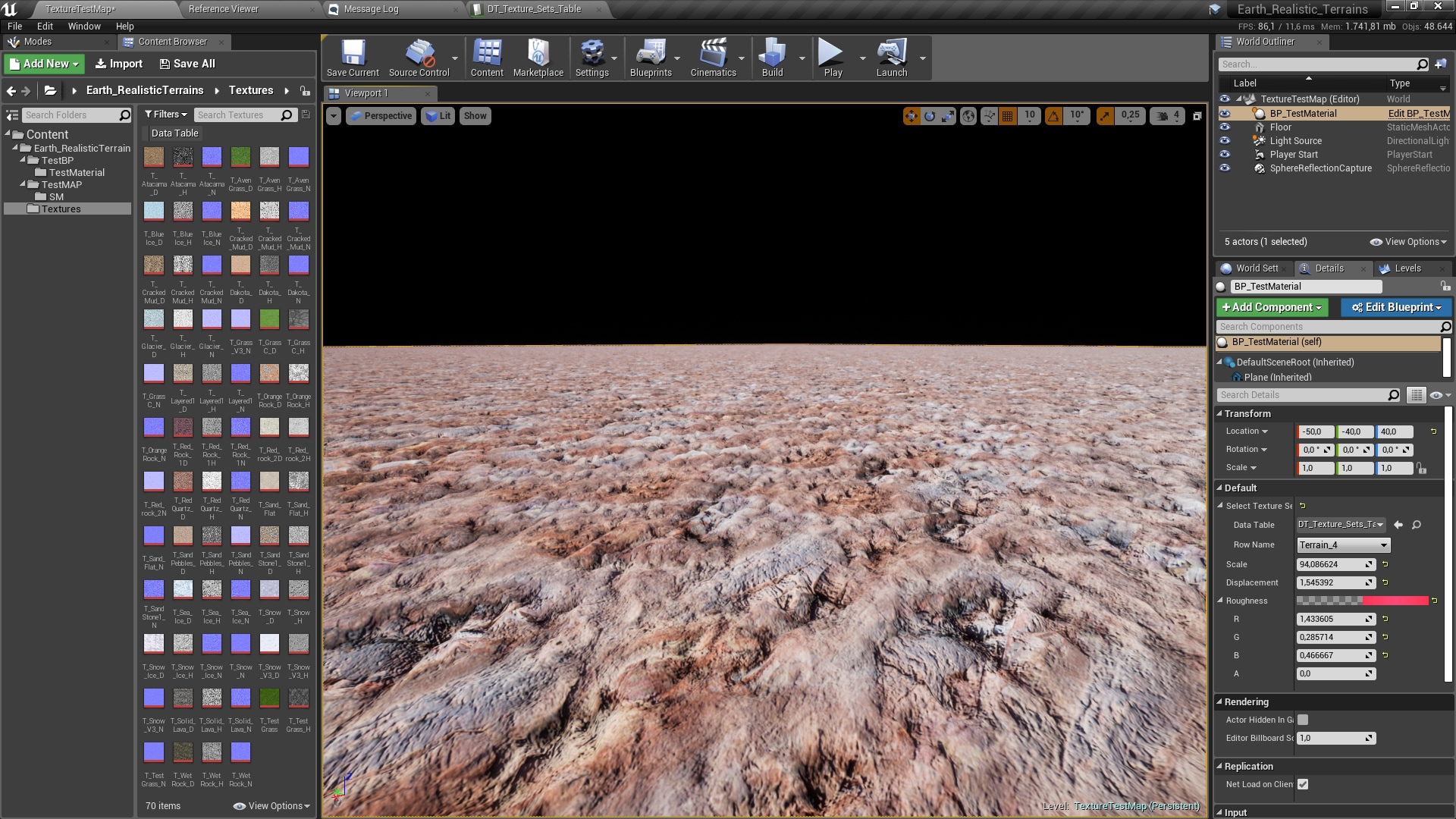1456x819 pixels.
Task: Select the camera speed icon in the viewport
Action: click(x=1163, y=115)
